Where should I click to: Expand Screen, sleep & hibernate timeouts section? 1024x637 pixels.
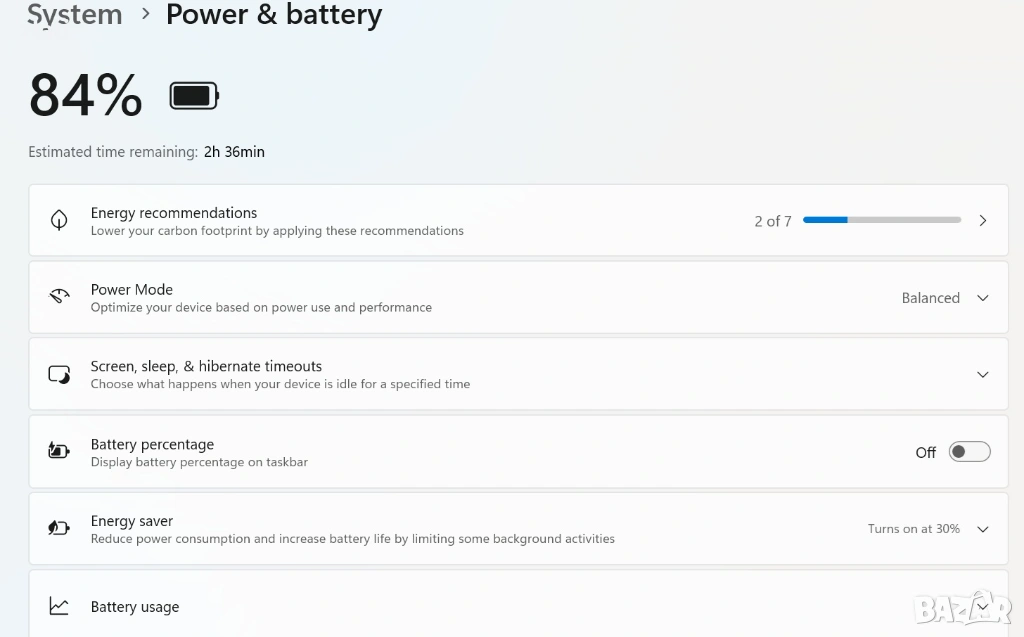pos(982,375)
